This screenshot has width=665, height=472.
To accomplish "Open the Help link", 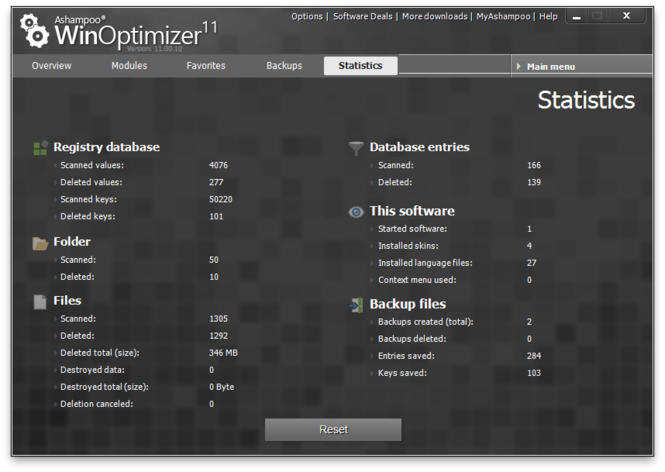I will pyautogui.click(x=548, y=17).
